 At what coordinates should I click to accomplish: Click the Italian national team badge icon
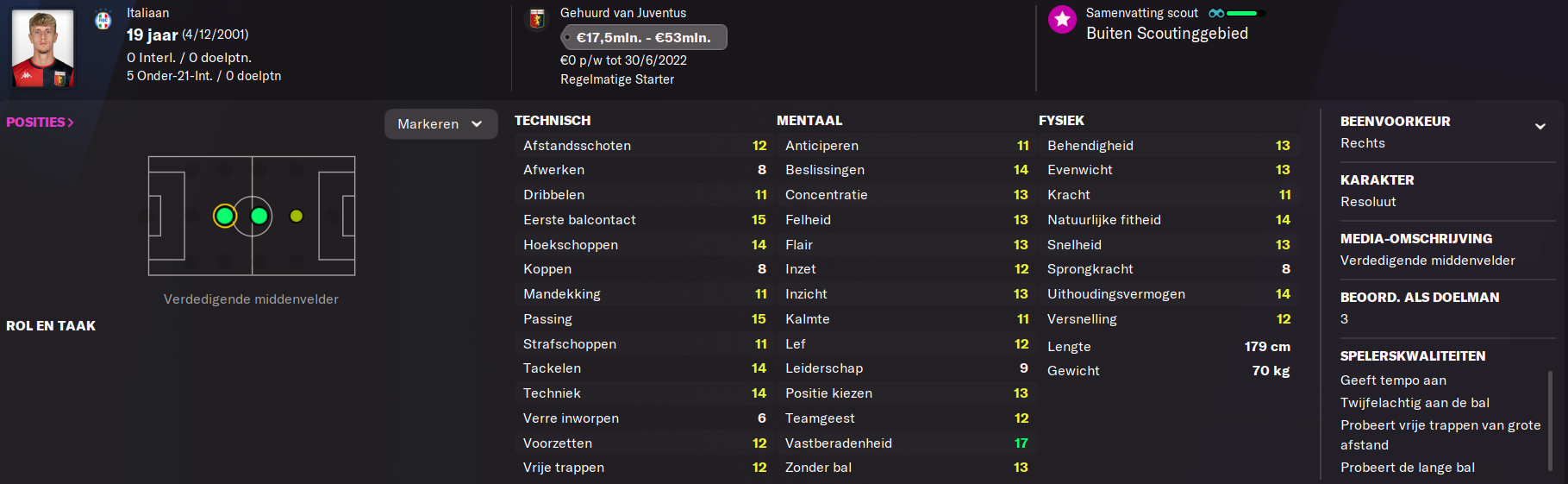[x=103, y=19]
